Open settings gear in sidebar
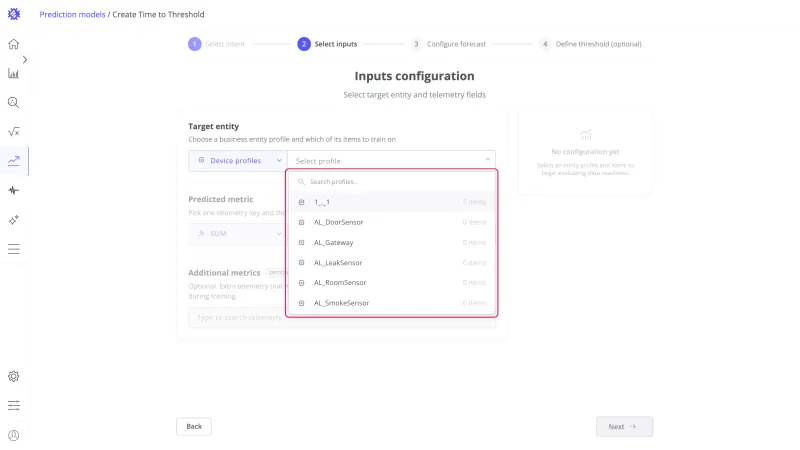 coord(14,376)
